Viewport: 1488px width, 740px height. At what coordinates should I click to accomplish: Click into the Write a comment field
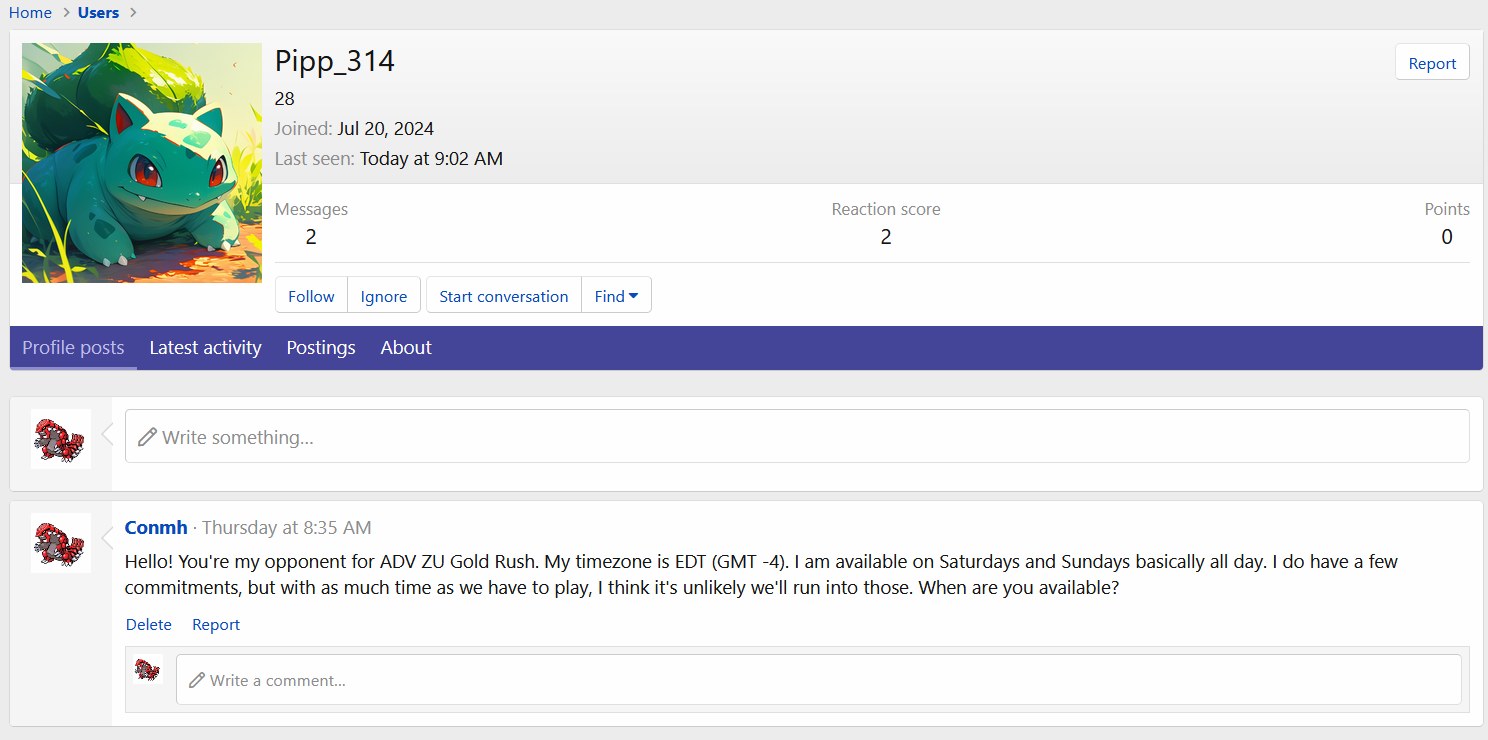pos(818,680)
